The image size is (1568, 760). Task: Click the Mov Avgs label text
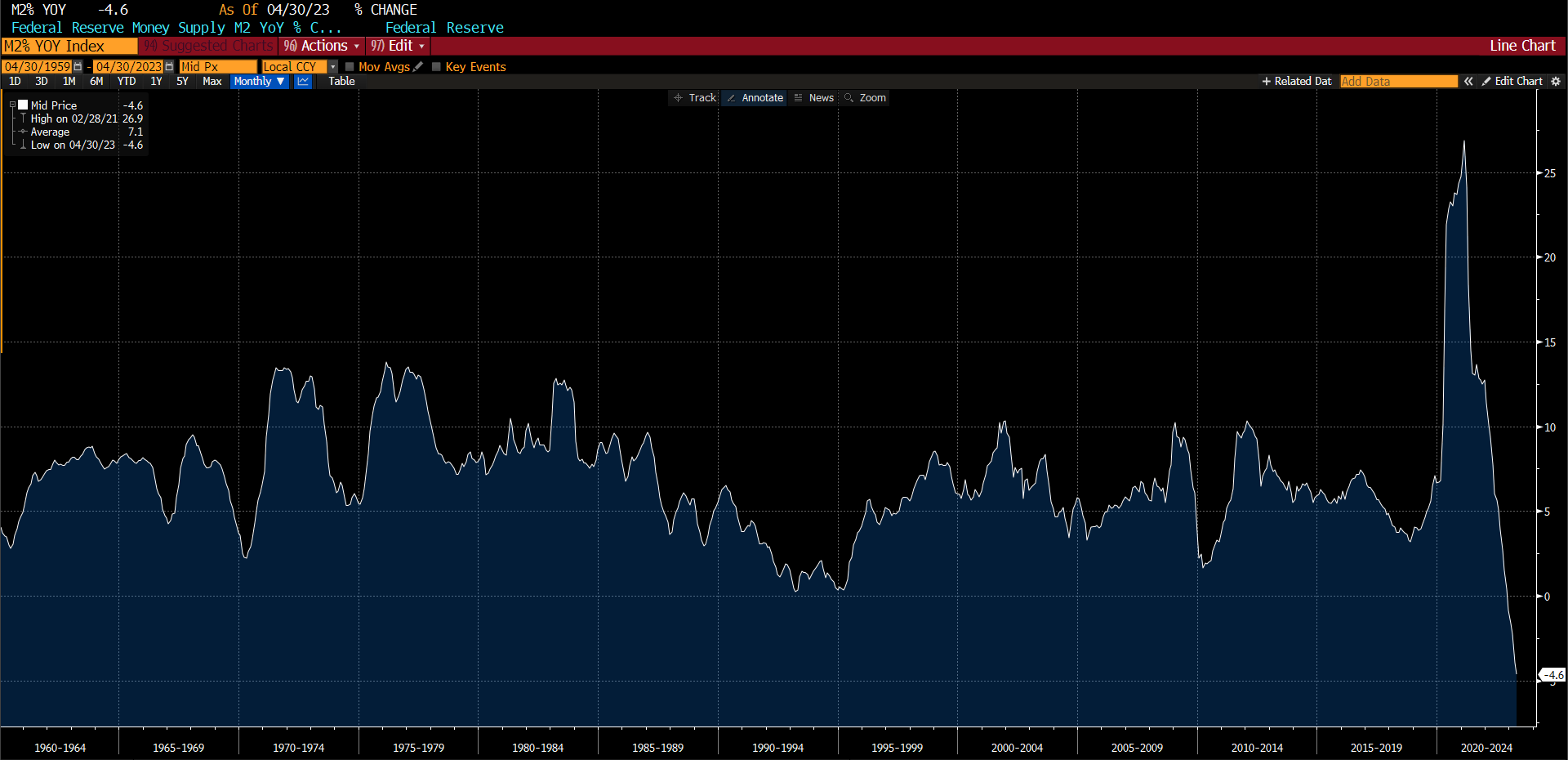[384, 67]
